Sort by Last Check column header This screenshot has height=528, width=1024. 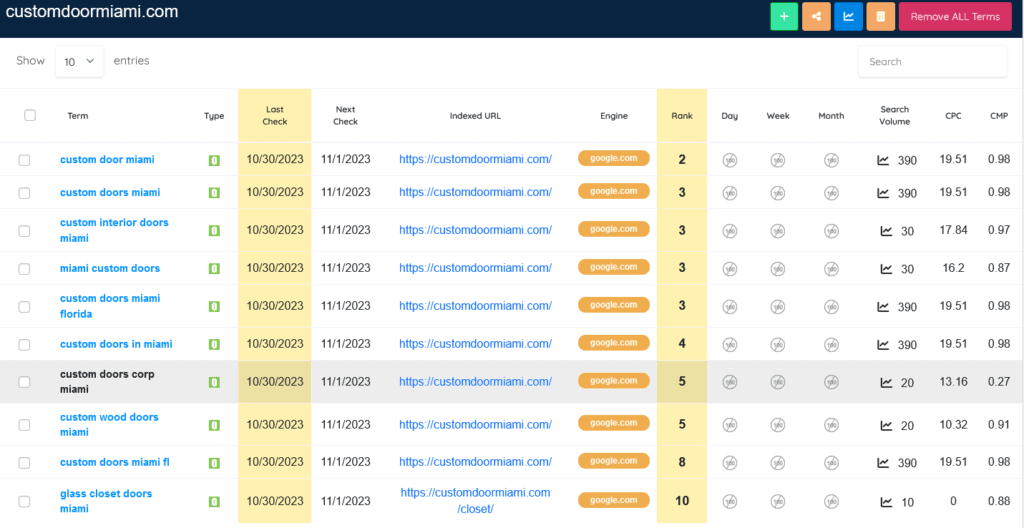[275, 116]
